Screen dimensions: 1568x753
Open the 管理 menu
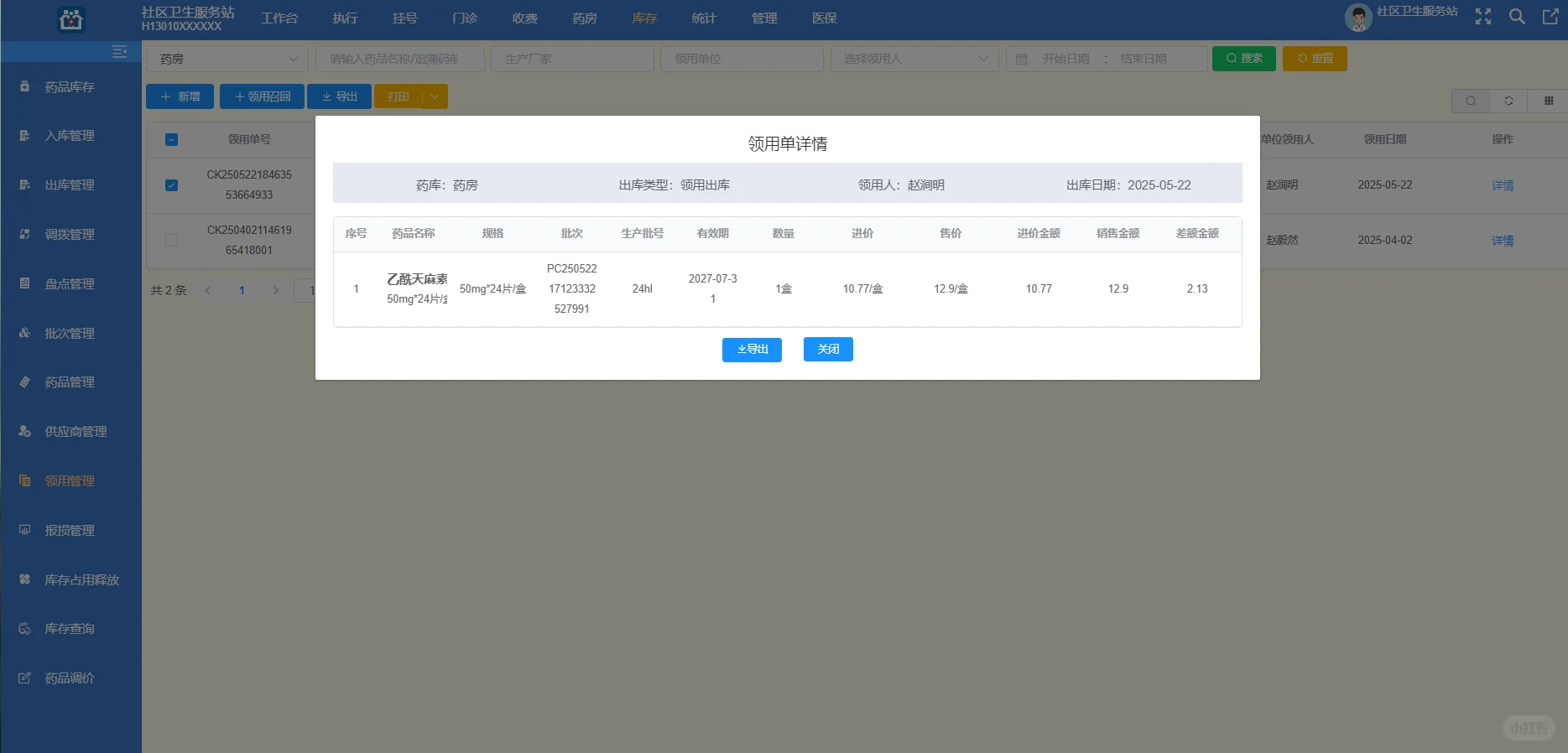pos(764,18)
